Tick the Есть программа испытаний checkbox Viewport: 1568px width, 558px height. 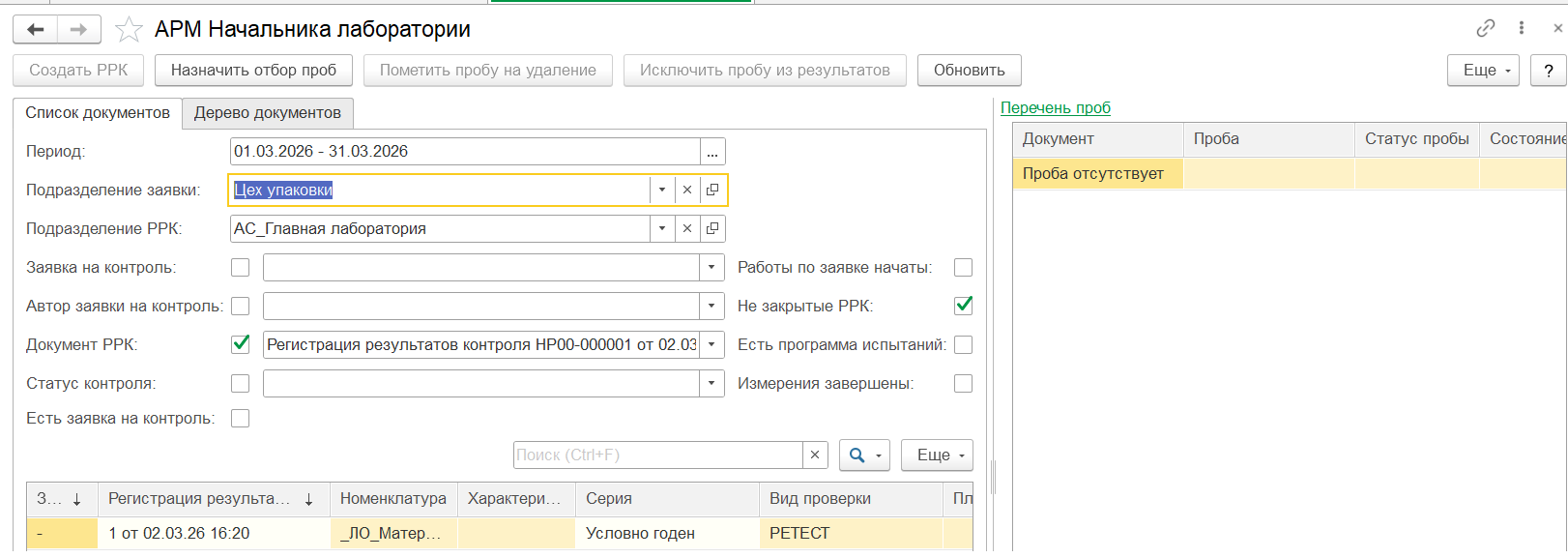(964, 345)
